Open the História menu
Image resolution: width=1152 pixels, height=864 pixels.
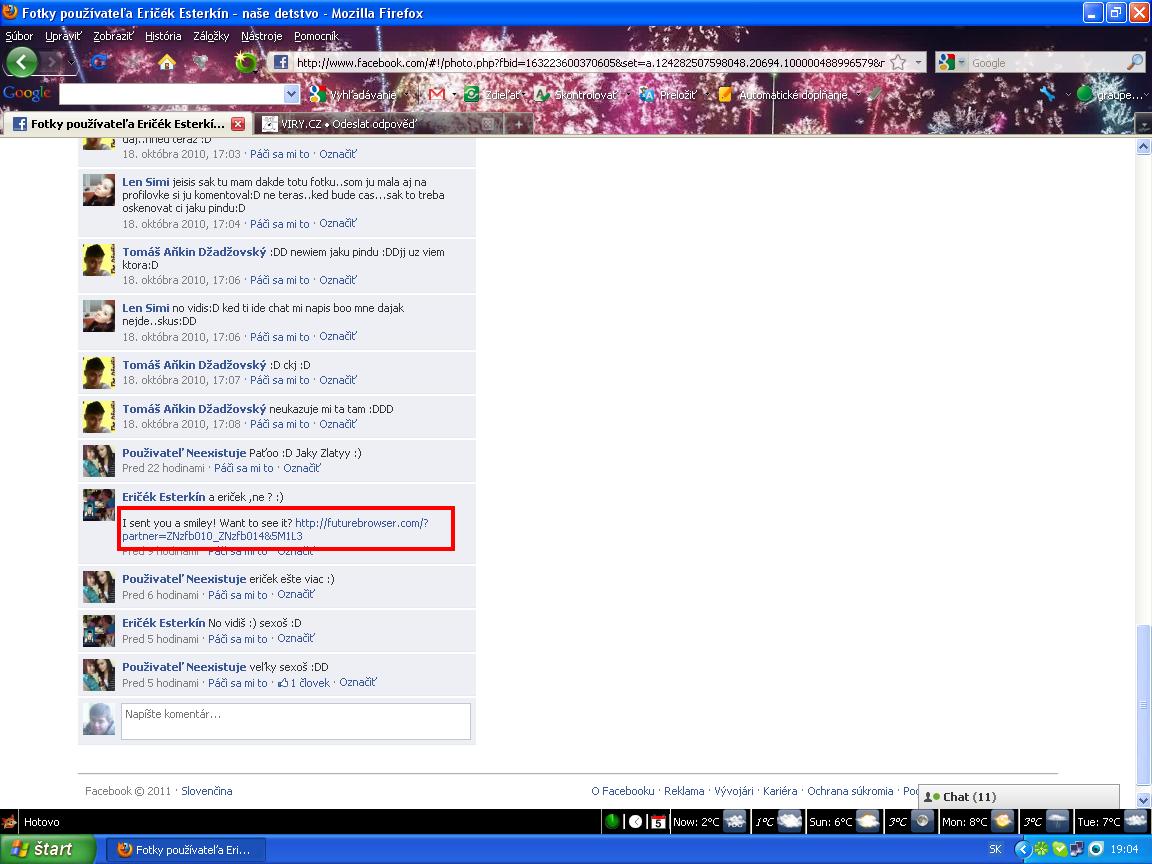point(163,36)
